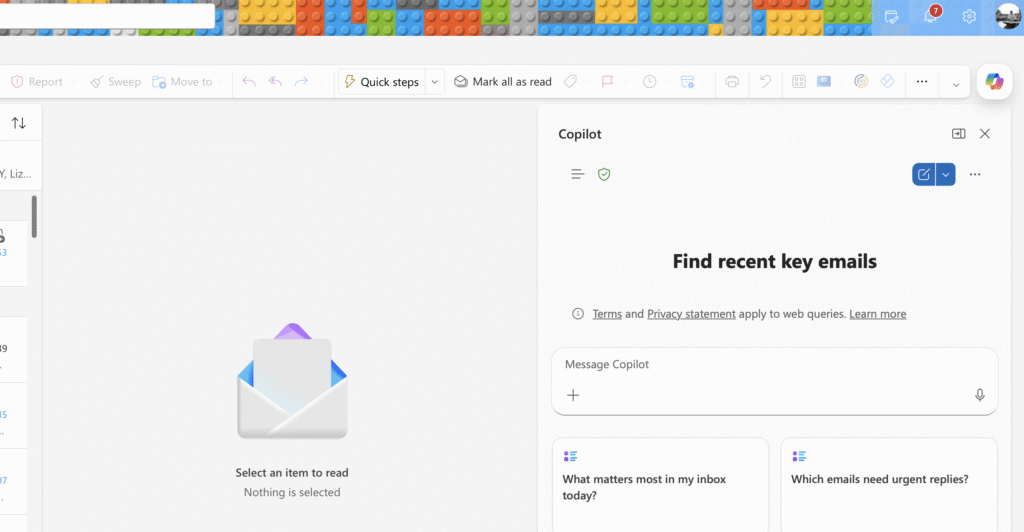The width and height of the screenshot is (1024, 532).
Task: Click the Print icon
Action: [732, 82]
